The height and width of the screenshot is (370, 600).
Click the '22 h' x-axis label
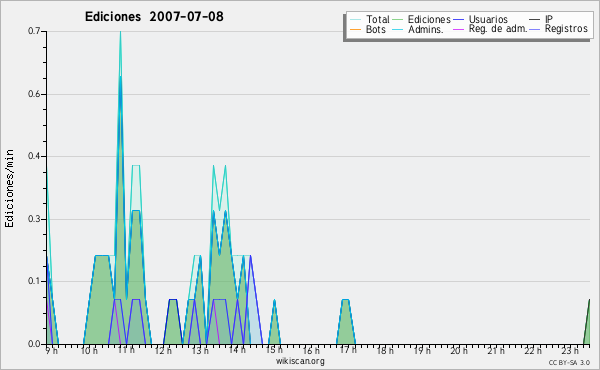coord(533,350)
